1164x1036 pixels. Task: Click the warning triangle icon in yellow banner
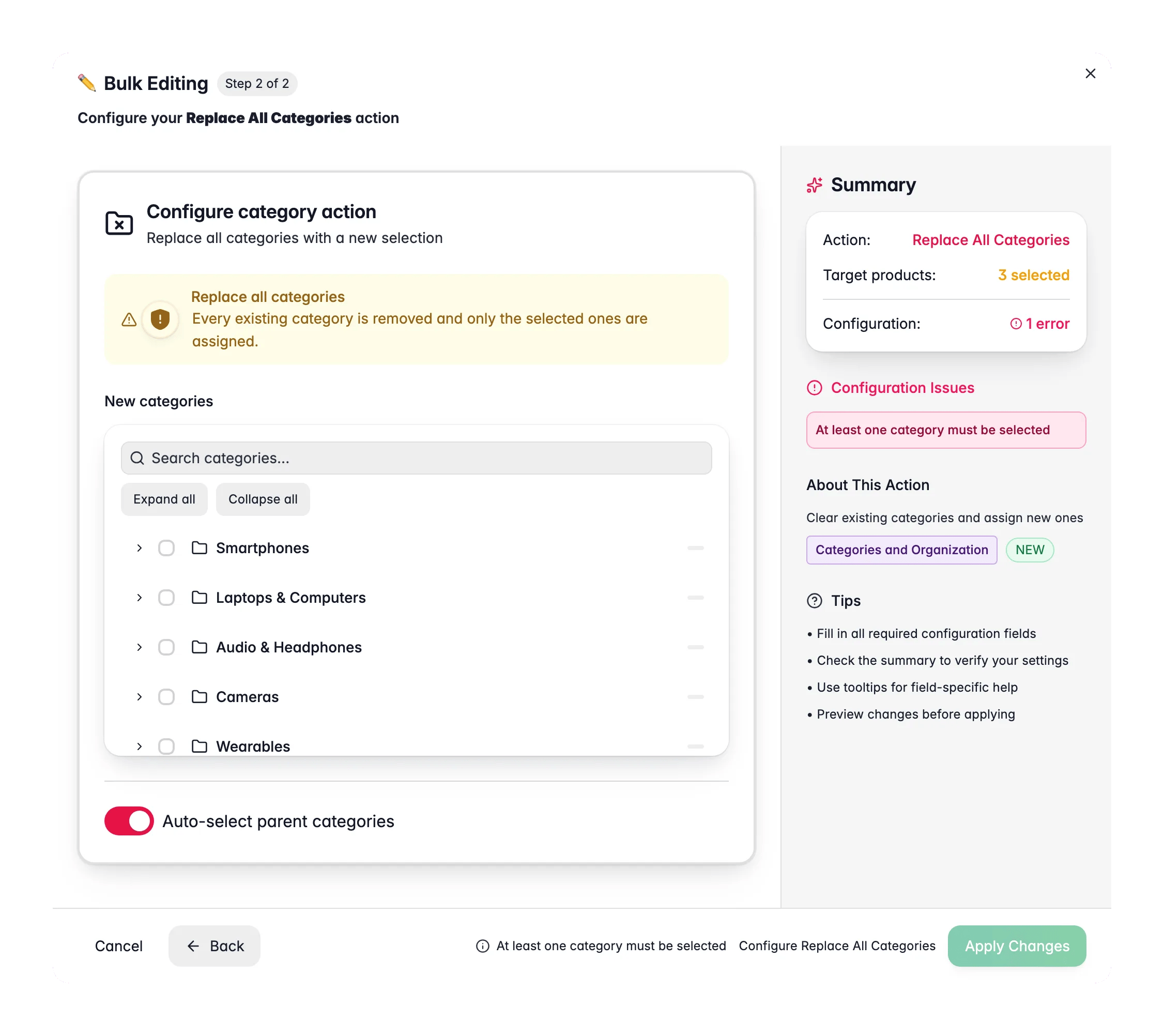129,319
